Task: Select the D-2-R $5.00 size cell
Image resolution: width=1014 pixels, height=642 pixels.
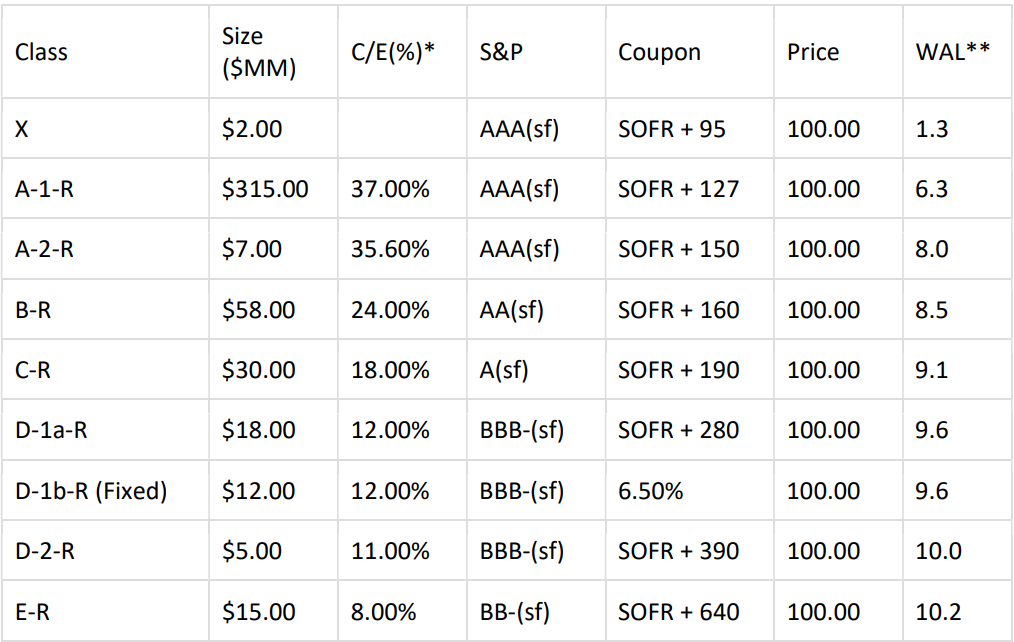Action: pos(252,551)
